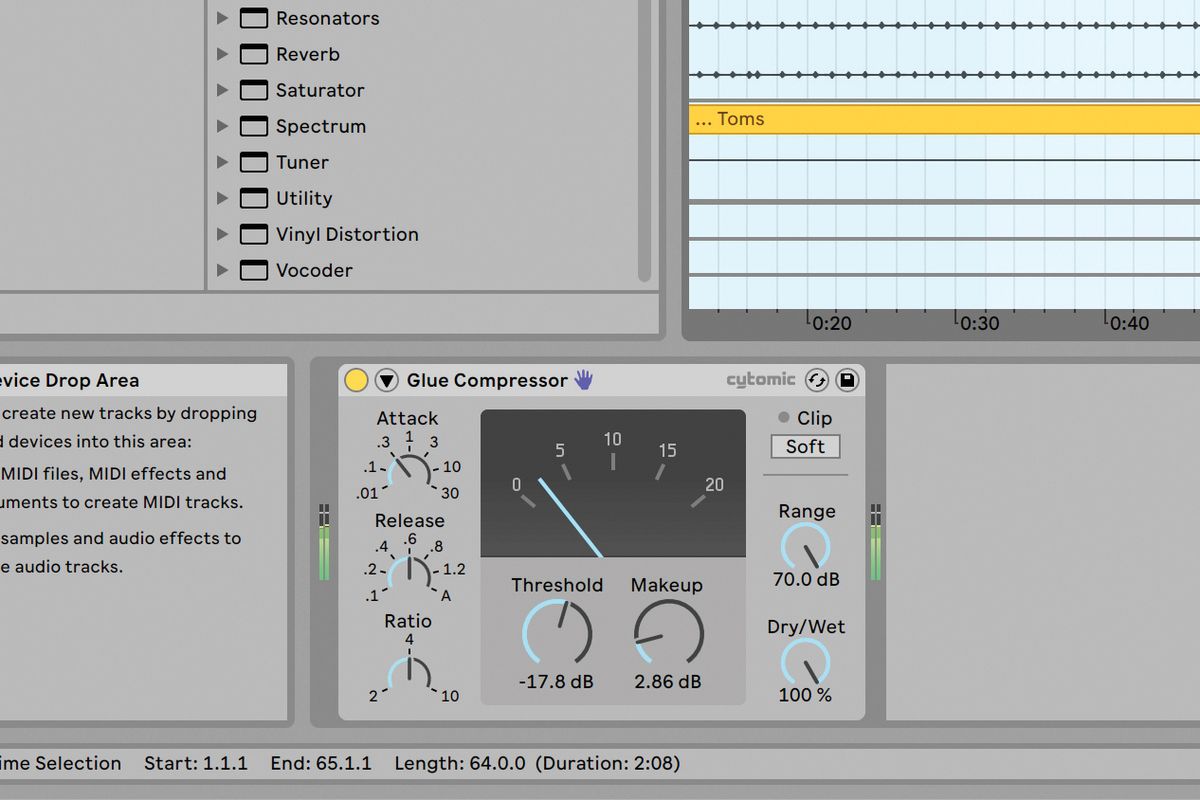Click the Saturator folder icon
1200x800 pixels.
tap(252, 90)
